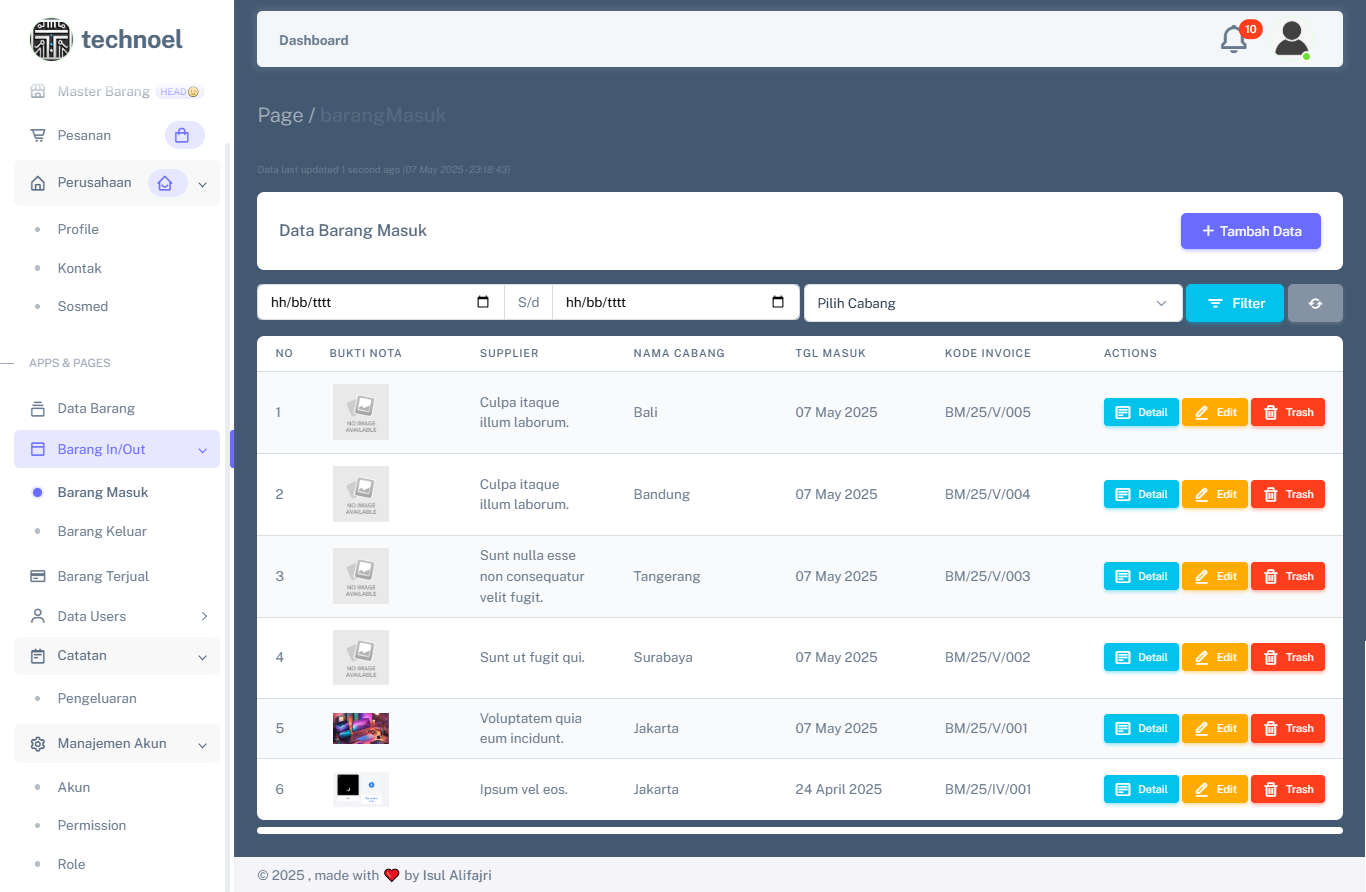Open calendar picker in end date field
This screenshot has width=1366, height=892.
(x=778, y=302)
